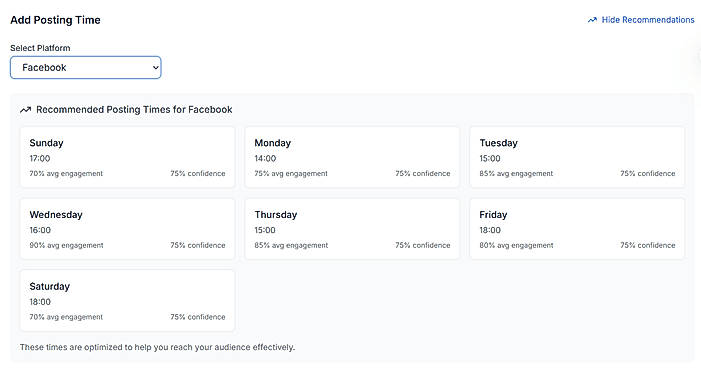Click the chevron arrow in Facebook selector
Image resolution: width=701 pixels, height=368 pixels.
point(155,68)
